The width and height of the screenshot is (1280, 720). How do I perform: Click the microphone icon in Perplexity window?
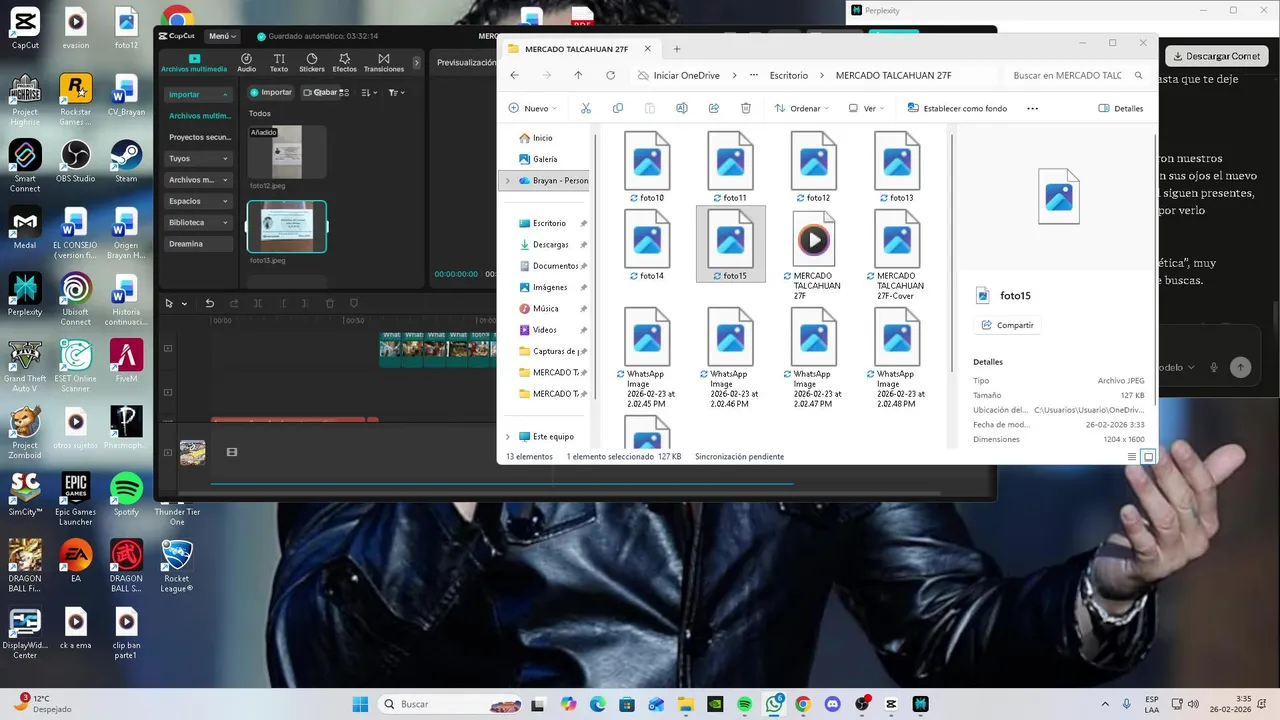tap(1214, 367)
